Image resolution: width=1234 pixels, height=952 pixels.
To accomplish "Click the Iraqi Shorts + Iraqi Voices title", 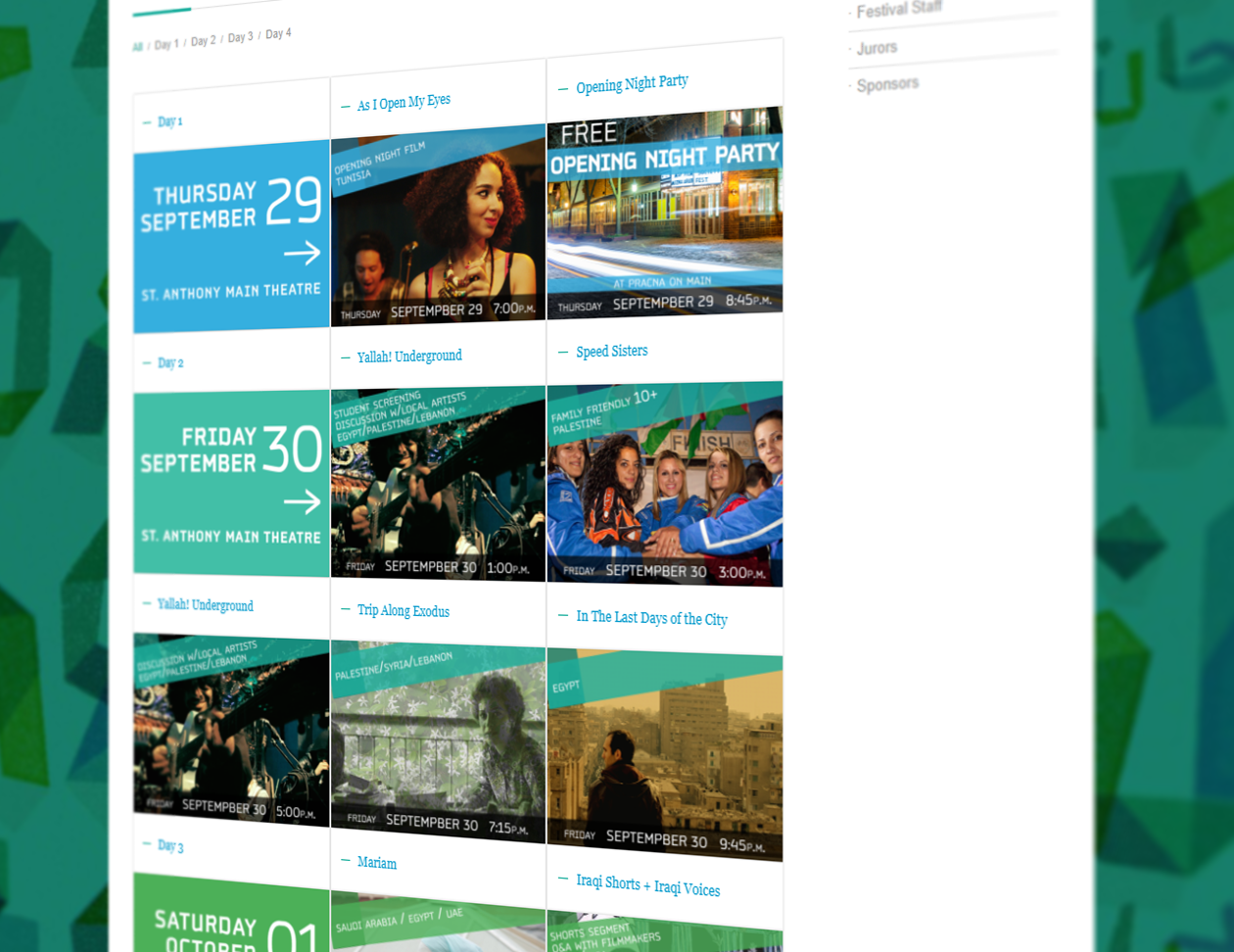I will 647,885.
